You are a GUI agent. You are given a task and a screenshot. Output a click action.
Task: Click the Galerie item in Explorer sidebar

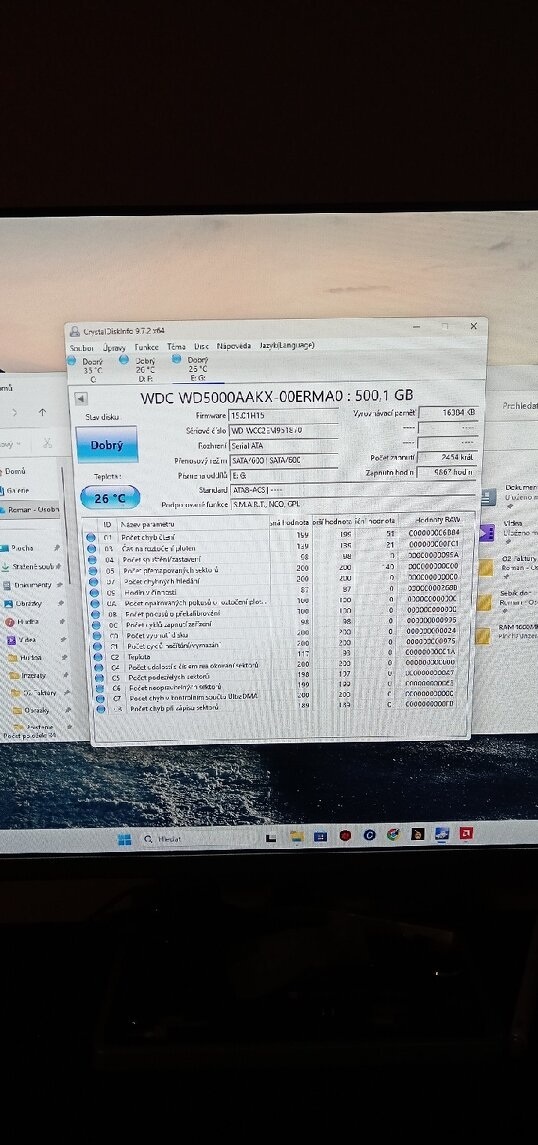[x=15, y=491]
